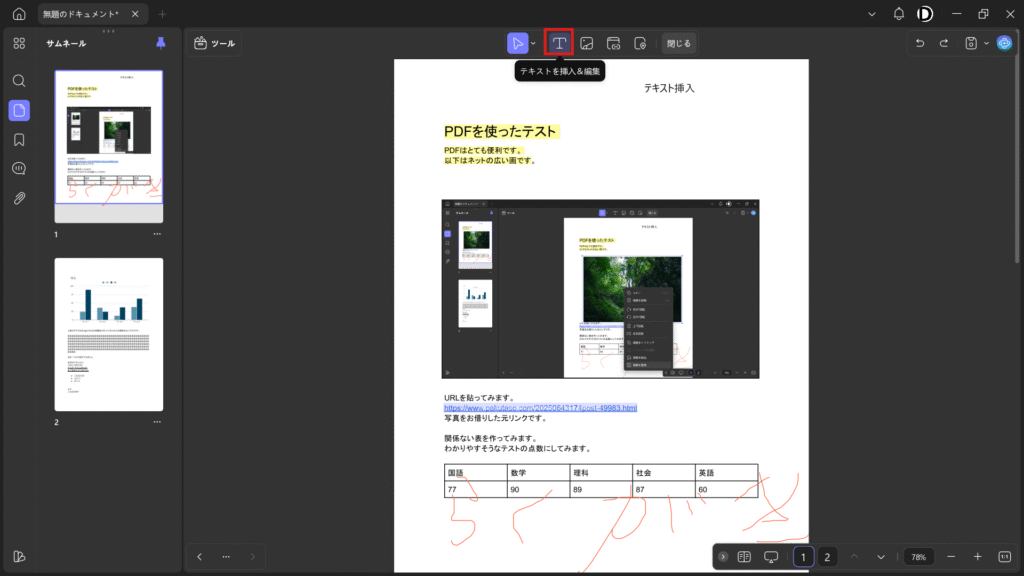The height and width of the screenshot is (576, 1024).
Task: Click the link editing tool icon
Action: [x=614, y=43]
